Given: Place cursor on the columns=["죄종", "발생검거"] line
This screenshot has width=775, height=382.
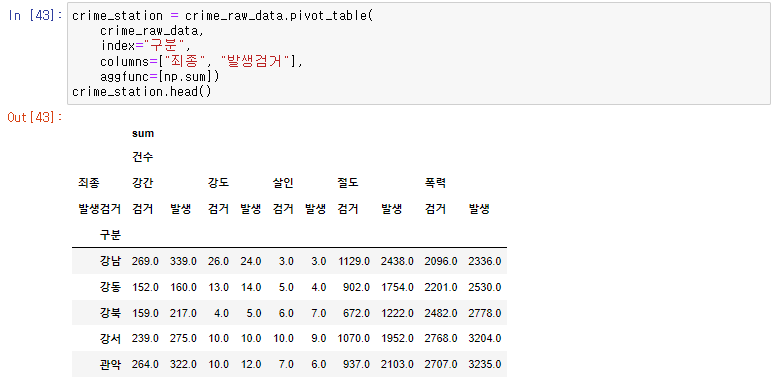Looking at the screenshot, I should (201, 61).
